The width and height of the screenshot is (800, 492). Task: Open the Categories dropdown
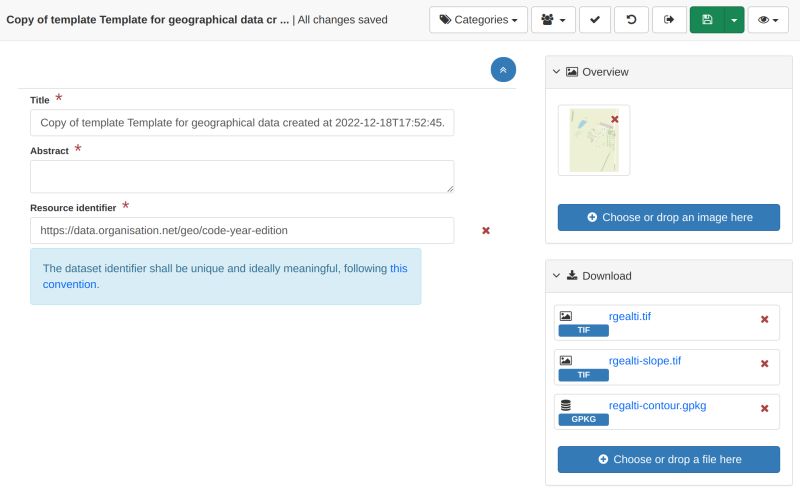[478, 20]
